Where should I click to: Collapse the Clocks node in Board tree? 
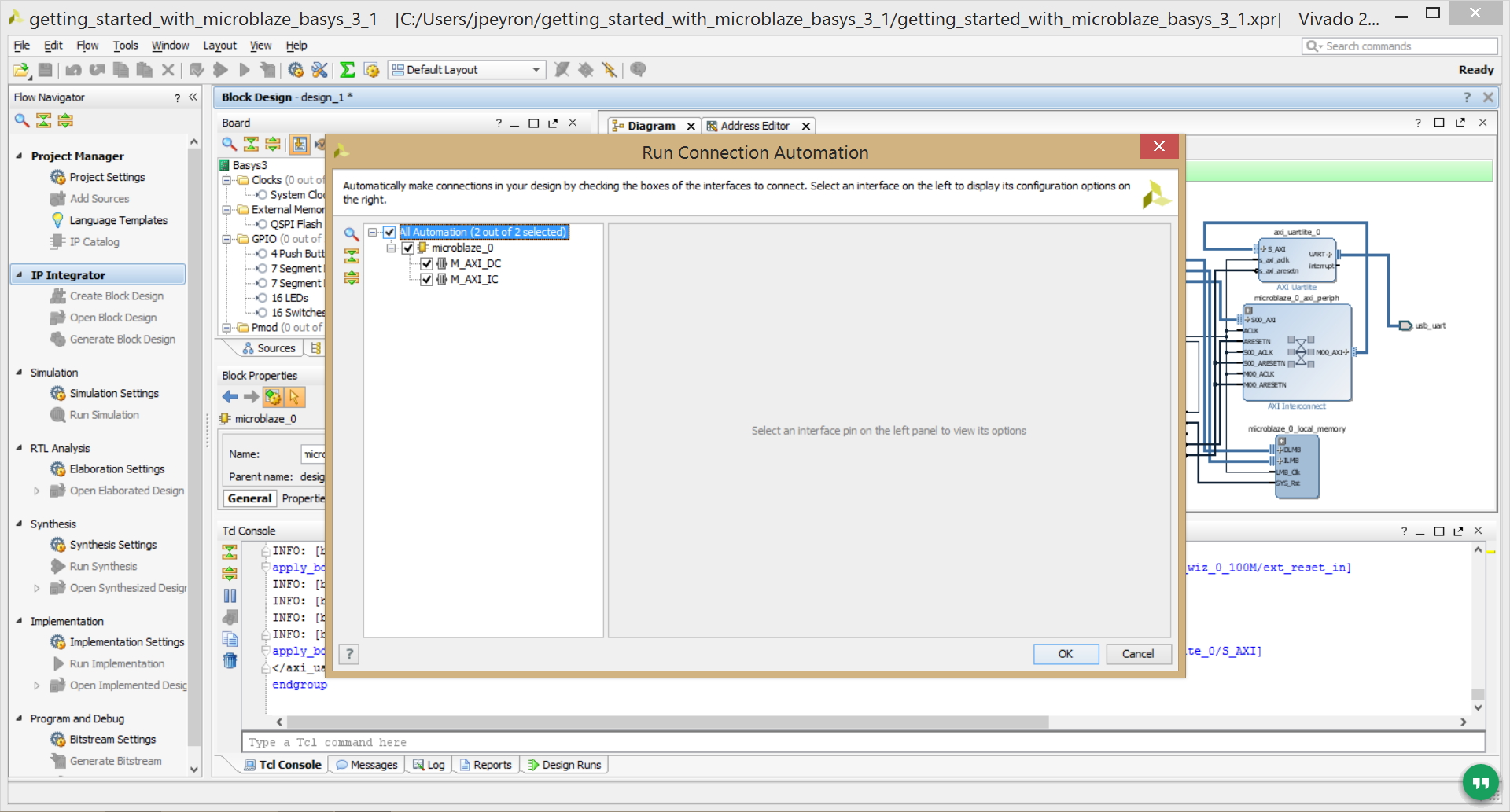226,180
